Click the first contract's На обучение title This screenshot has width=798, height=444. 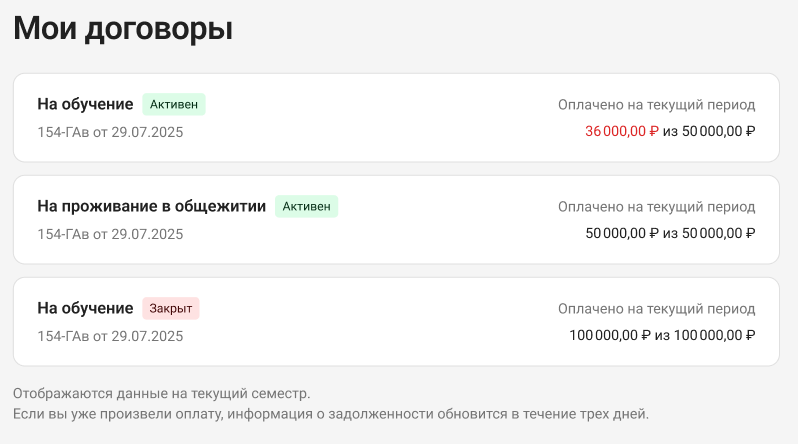tap(85, 104)
